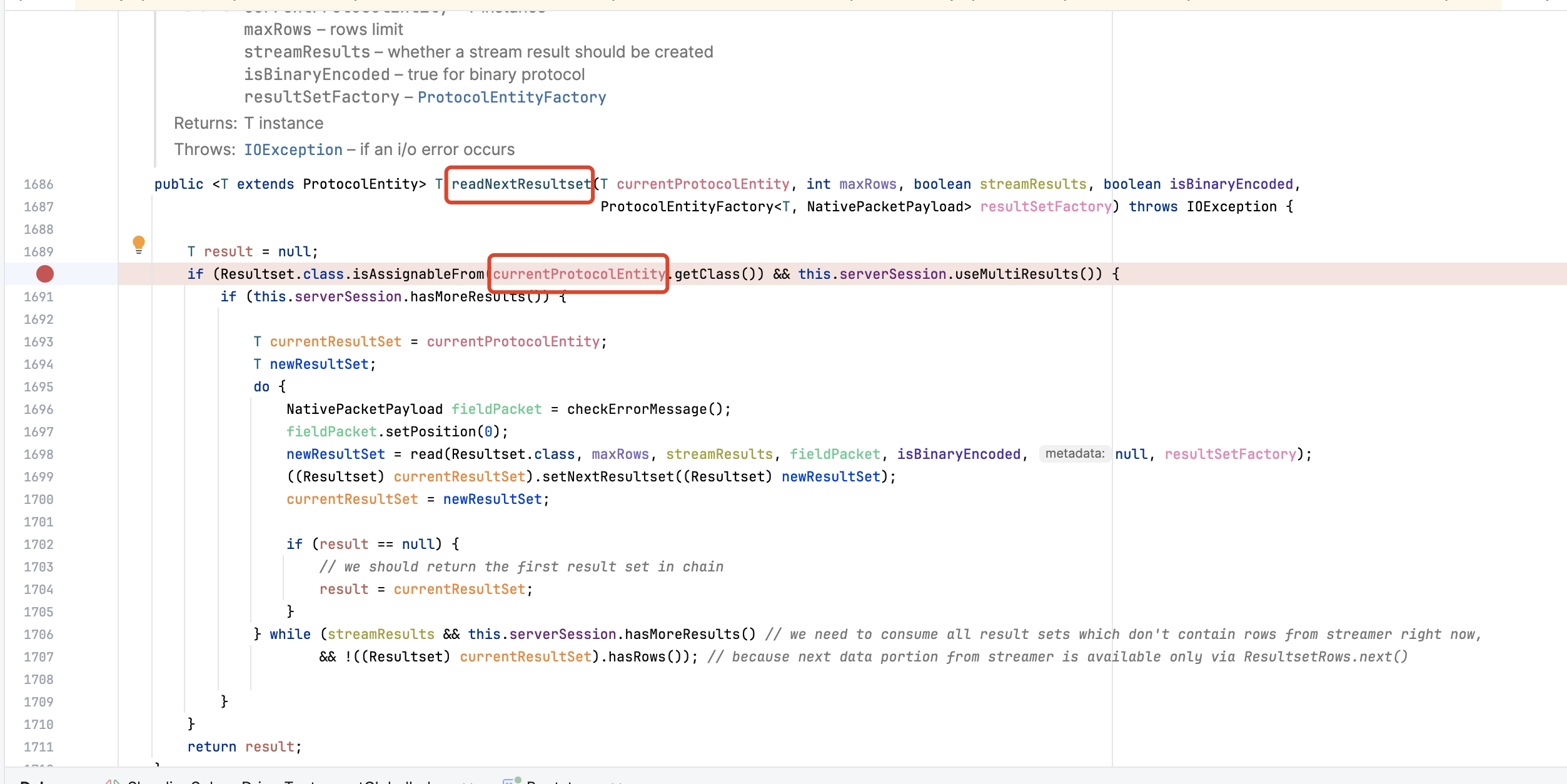Toggle breakpoint at line number 1693
This screenshot has height=784, width=1567.
(x=38, y=342)
